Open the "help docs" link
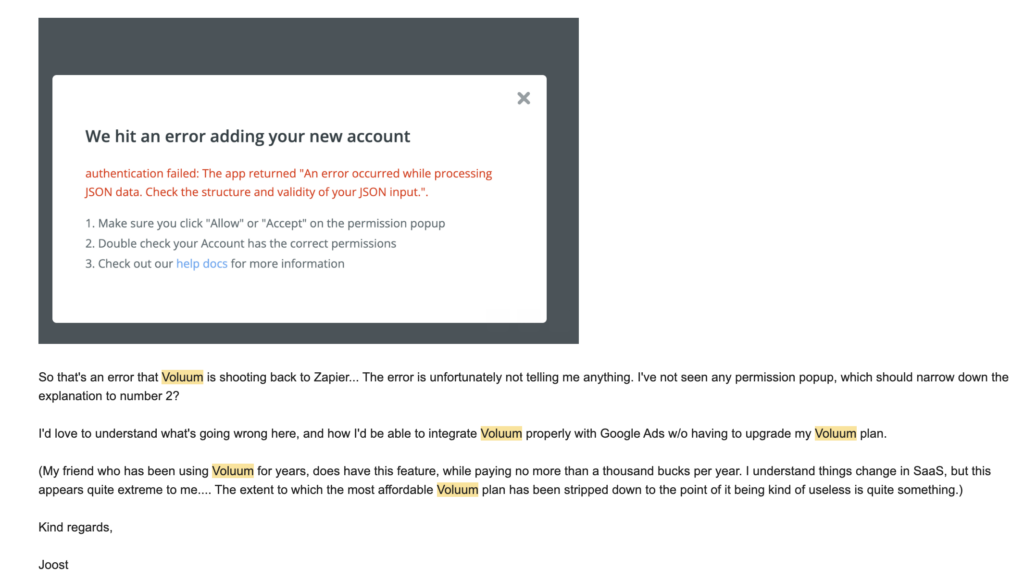The width and height of the screenshot is (1024, 581). (202, 264)
